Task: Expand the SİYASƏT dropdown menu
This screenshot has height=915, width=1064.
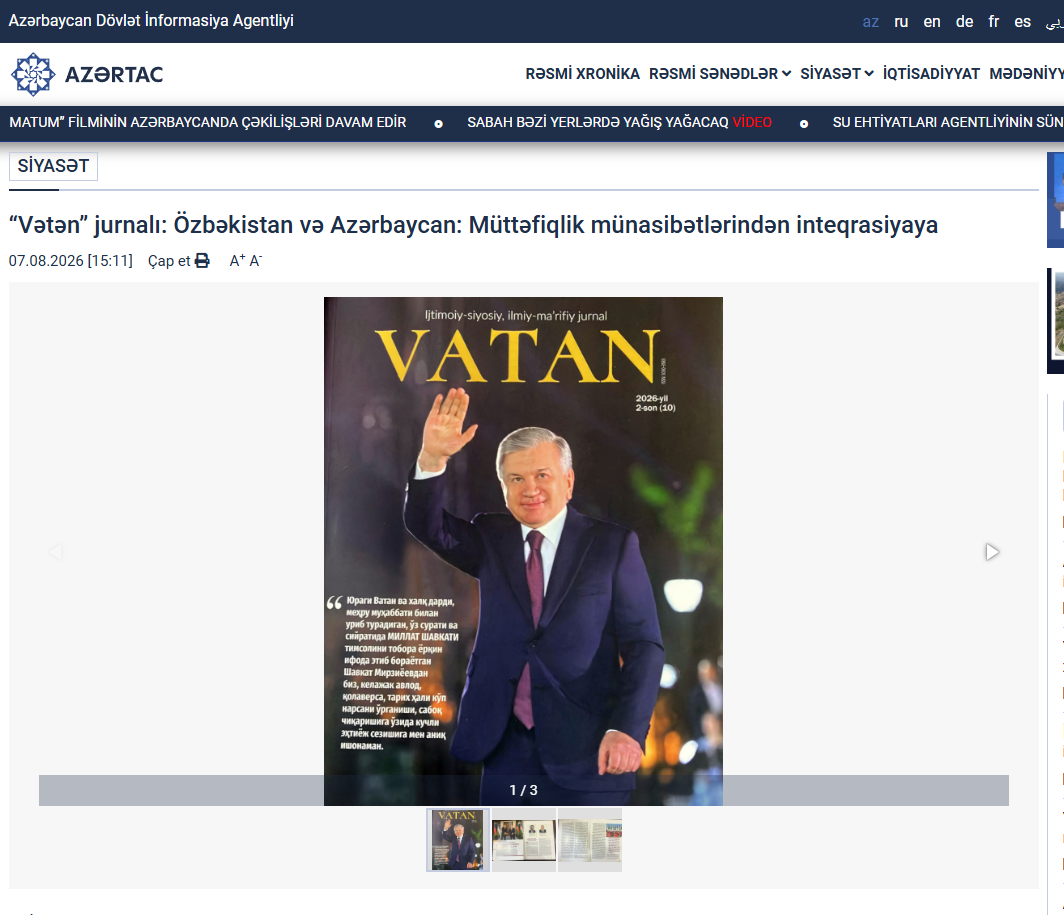Action: click(x=836, y=73)
